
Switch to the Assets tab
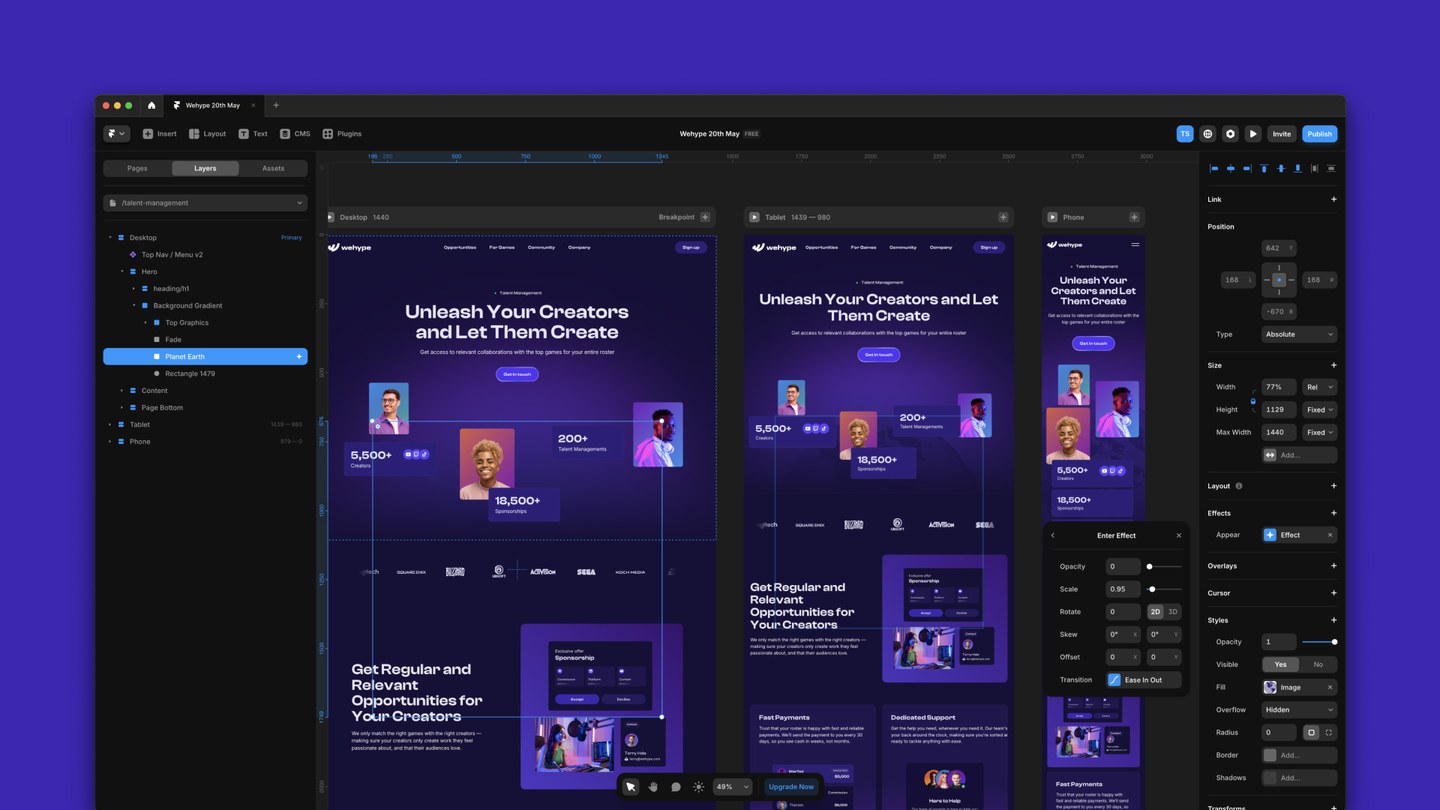[x=273, y=168]
